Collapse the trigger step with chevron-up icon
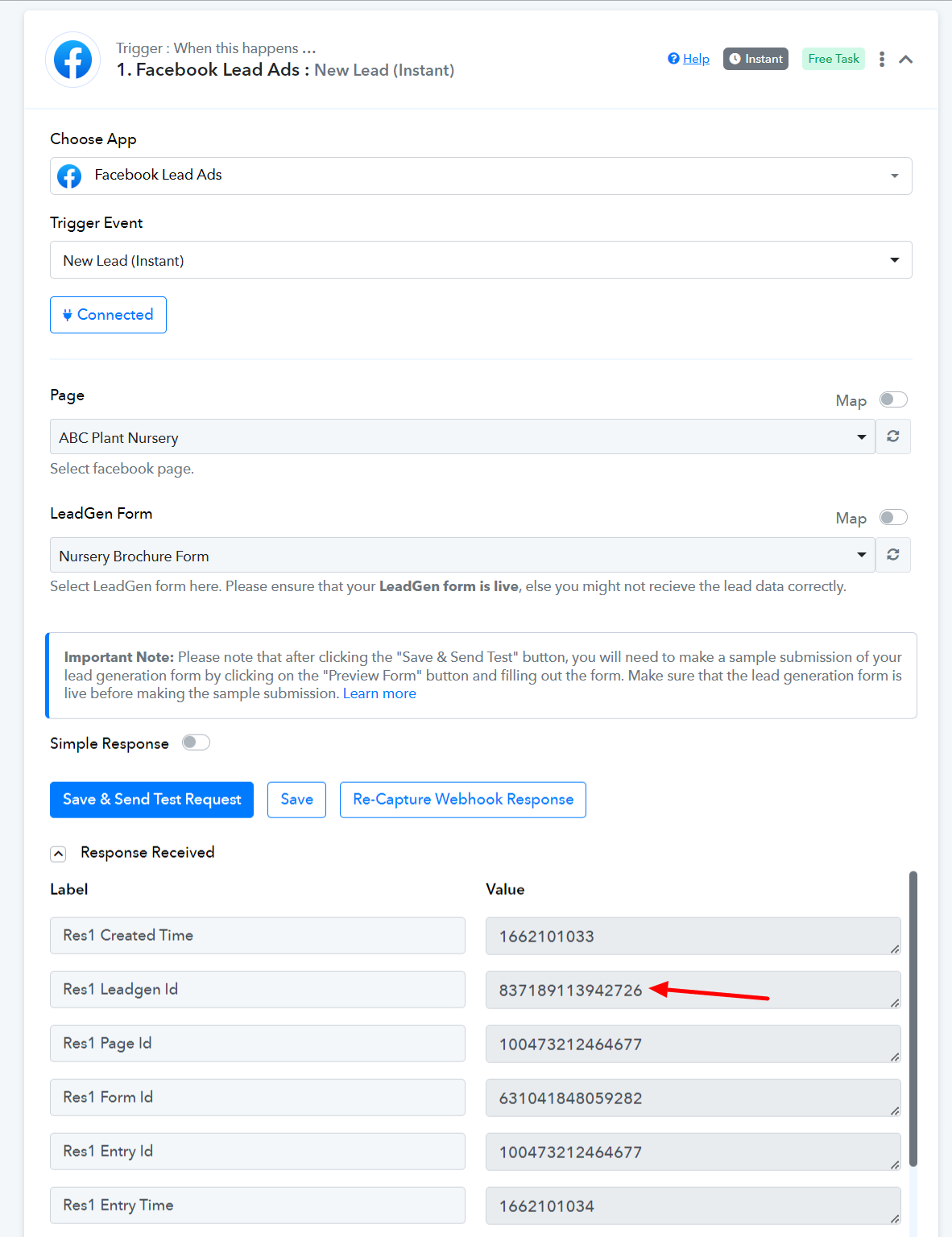The image size is (952, 1237). [906, 60]
